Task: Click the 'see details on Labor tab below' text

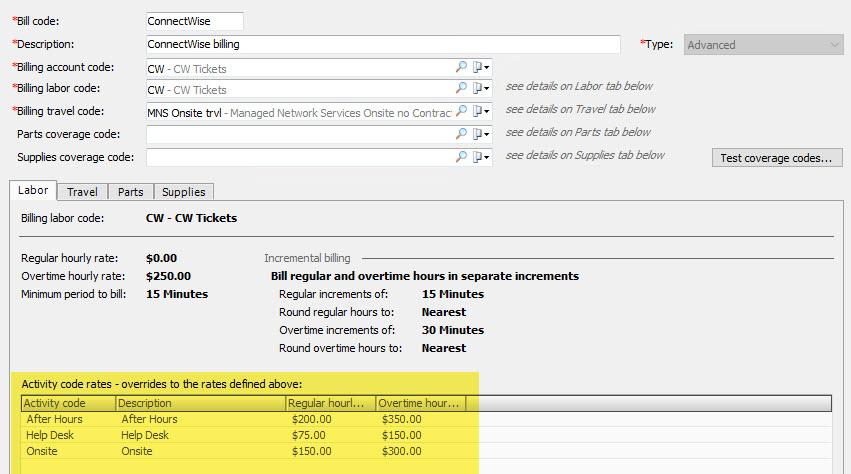Action: 579,86
